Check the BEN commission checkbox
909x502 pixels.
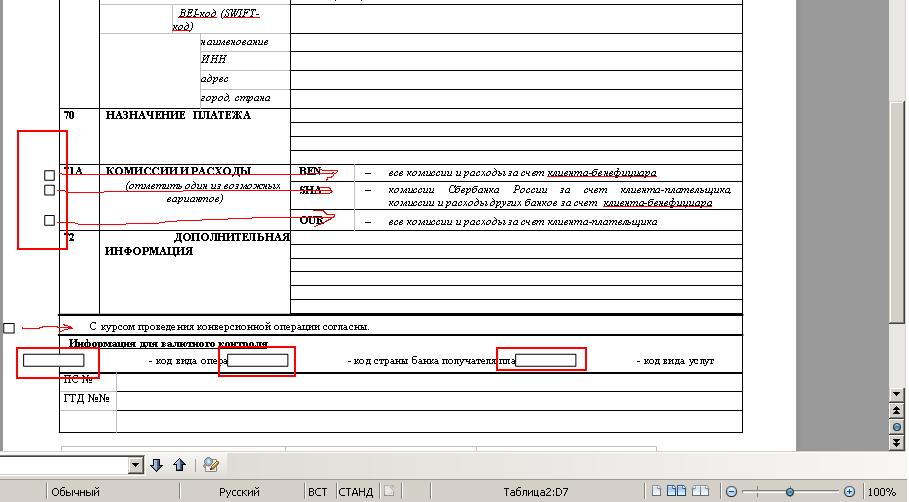point(49,176)
